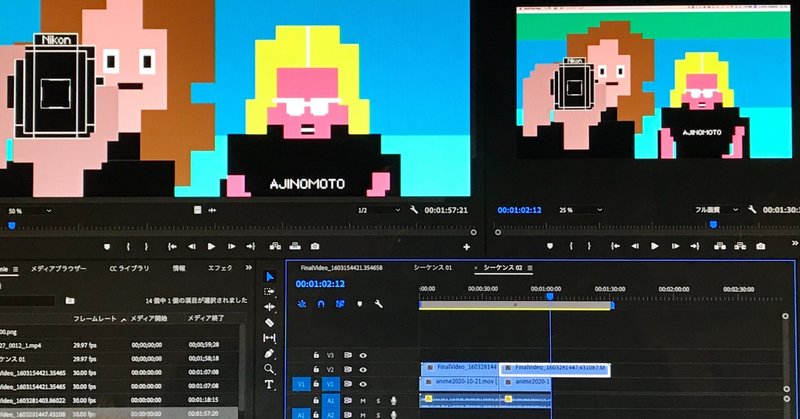Select the Track Select Forward tool
The height and width of the screenshot is (419, 800).
[x=269, y=292]
